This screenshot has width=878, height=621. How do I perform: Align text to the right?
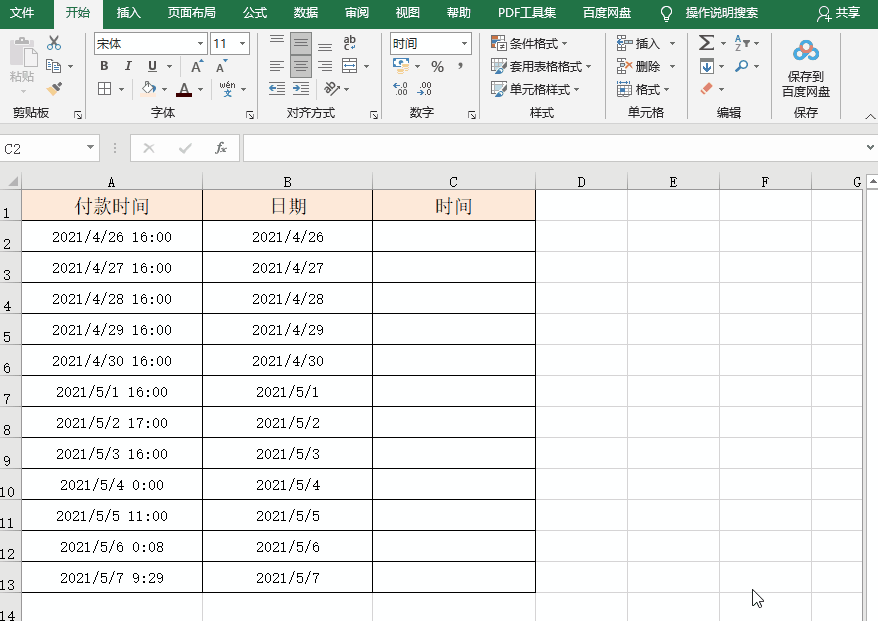[325, 66]
